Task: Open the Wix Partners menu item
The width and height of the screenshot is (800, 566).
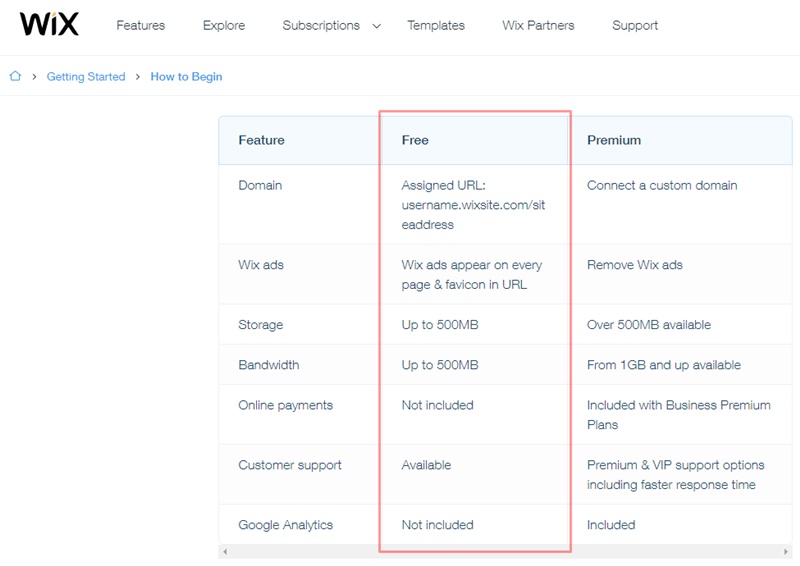Action: tap(538, 26)
